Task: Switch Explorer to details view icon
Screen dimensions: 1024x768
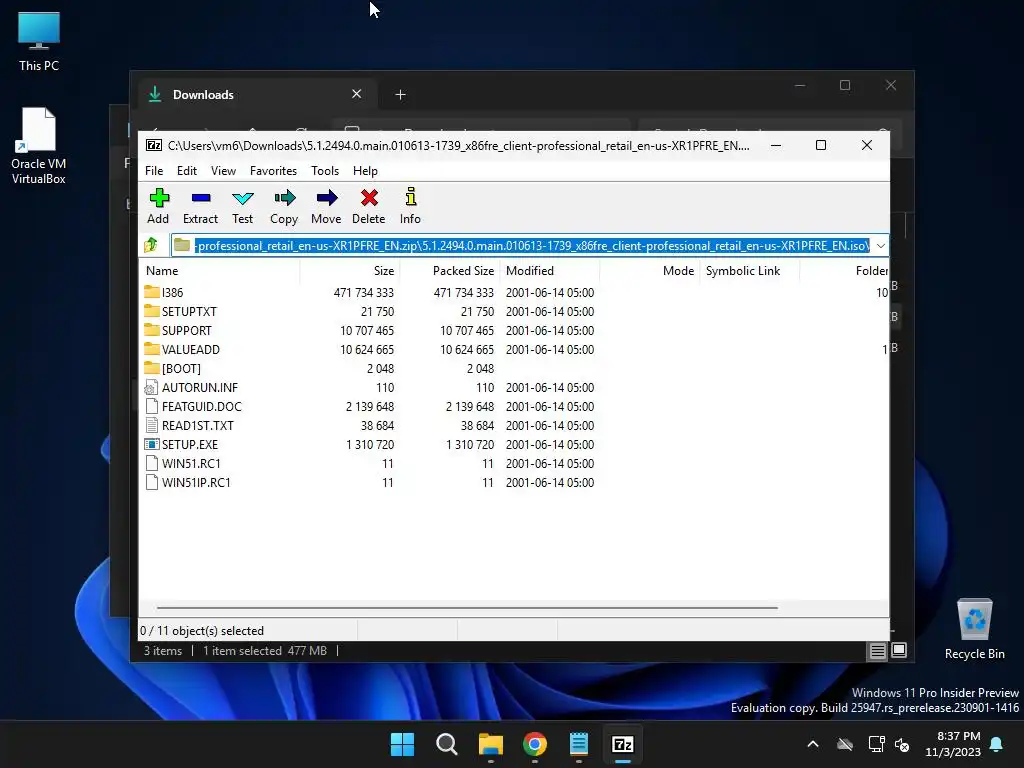Action: [877, 650]
